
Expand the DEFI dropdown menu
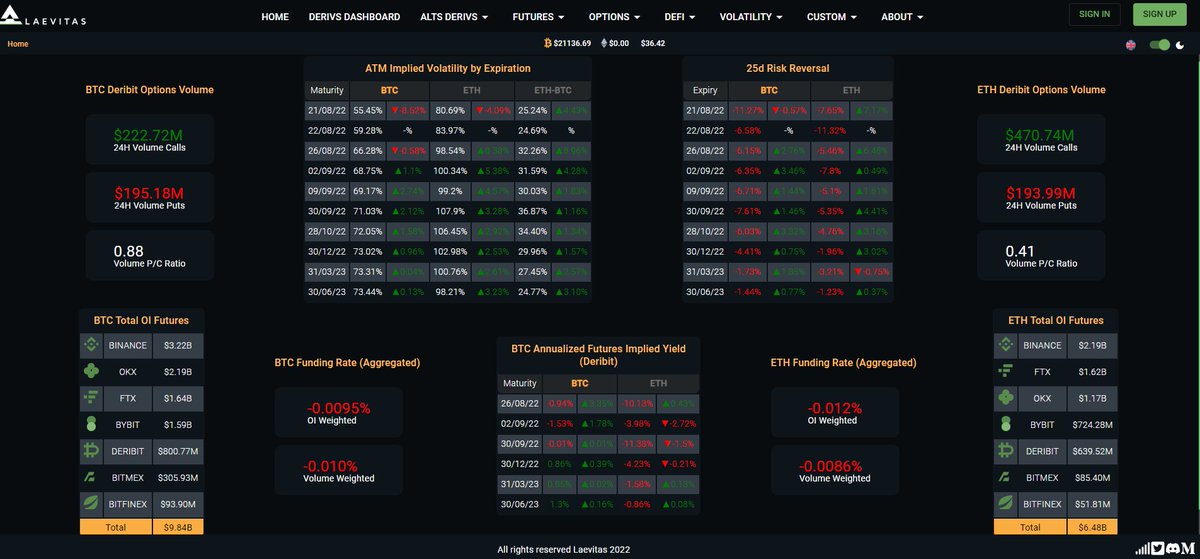pyautogui.click(x=679, y=17)
